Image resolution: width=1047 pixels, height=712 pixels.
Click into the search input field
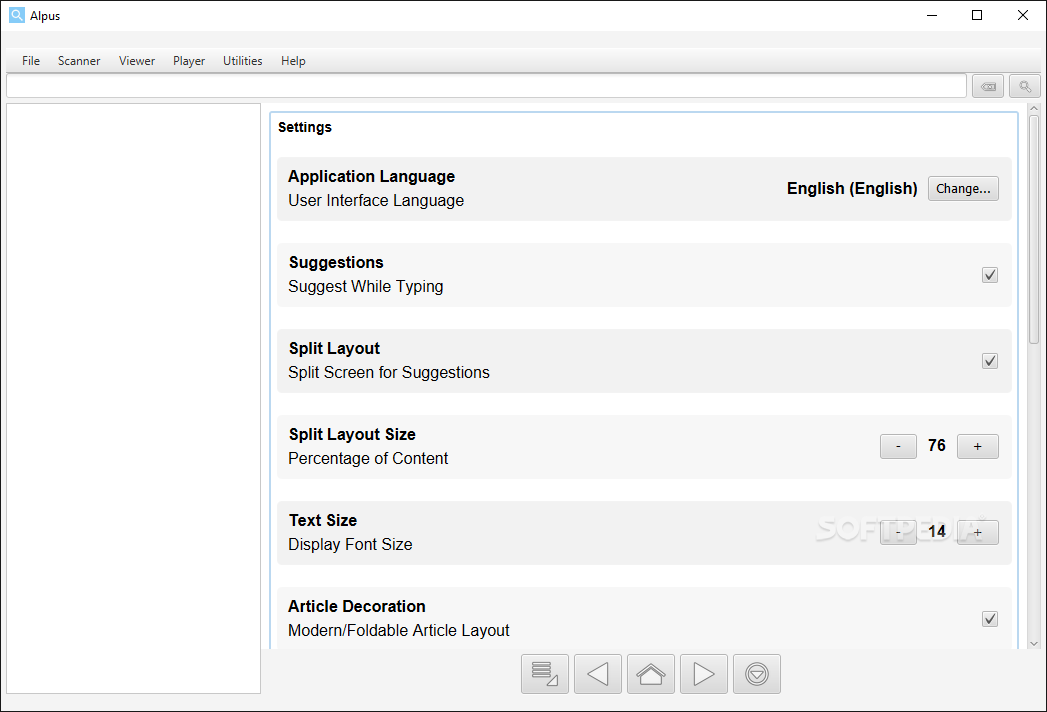tap(486, 86)
